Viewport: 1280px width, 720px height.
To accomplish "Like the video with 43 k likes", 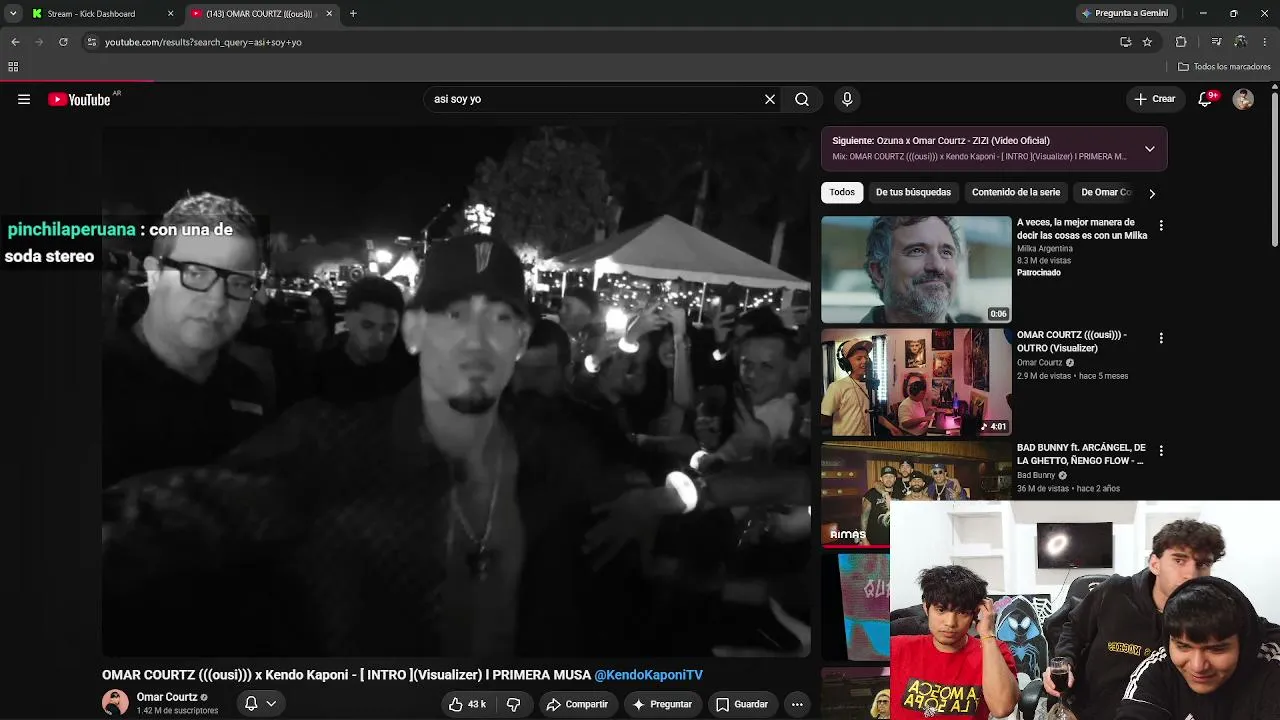I will pos(467,704).
